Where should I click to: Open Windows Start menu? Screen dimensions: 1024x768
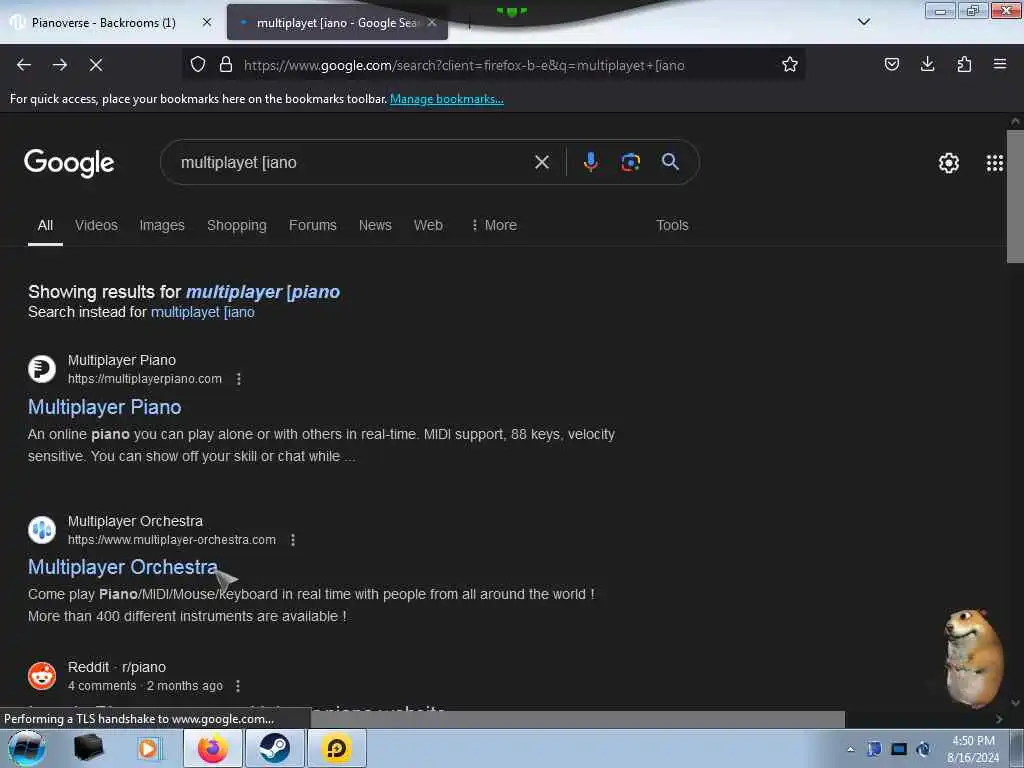26,748
